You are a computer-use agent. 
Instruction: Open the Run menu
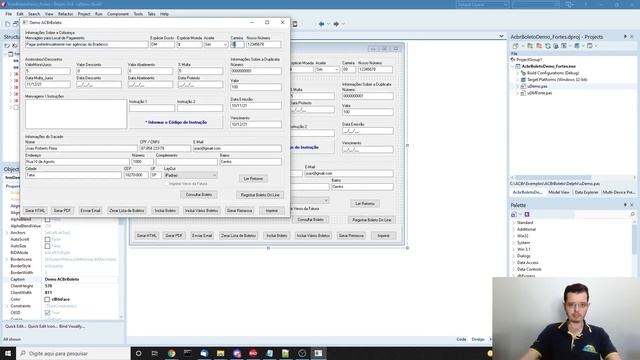[99, 14]
